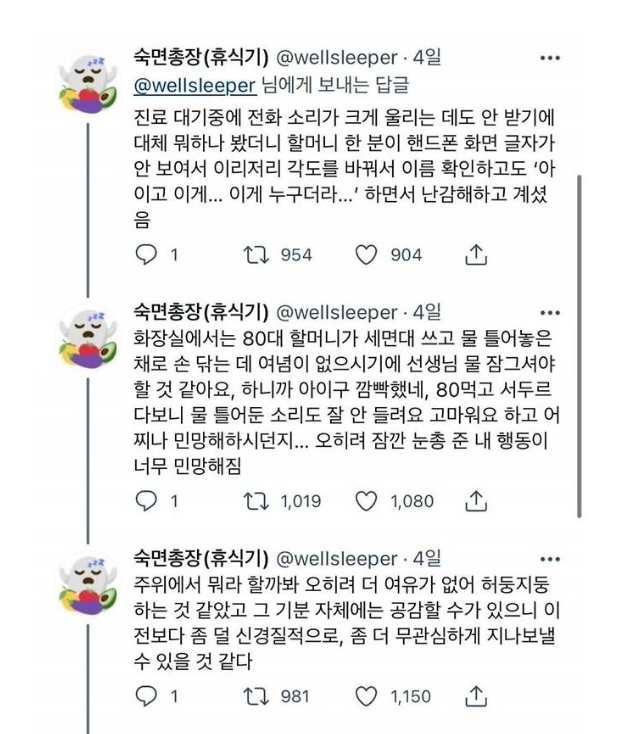Click the vertical scrollbar on the right
This screenshot has width=617, height=734.
coord(580,346)
